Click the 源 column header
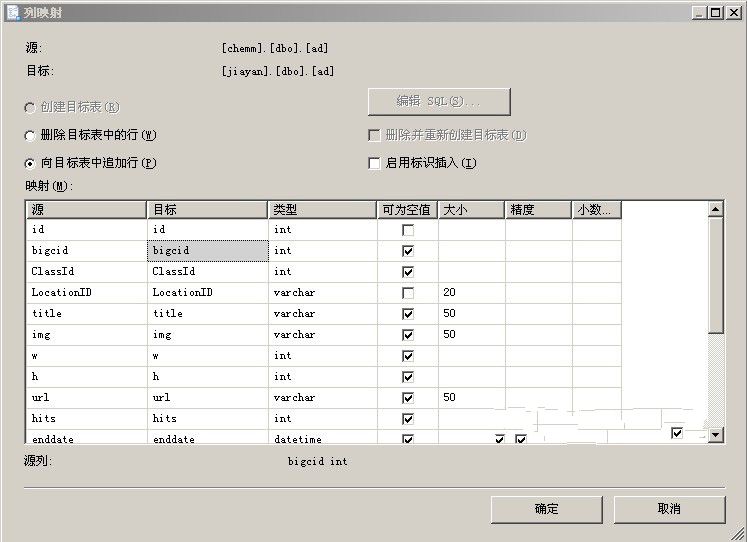747x542 pixels. 86,210
